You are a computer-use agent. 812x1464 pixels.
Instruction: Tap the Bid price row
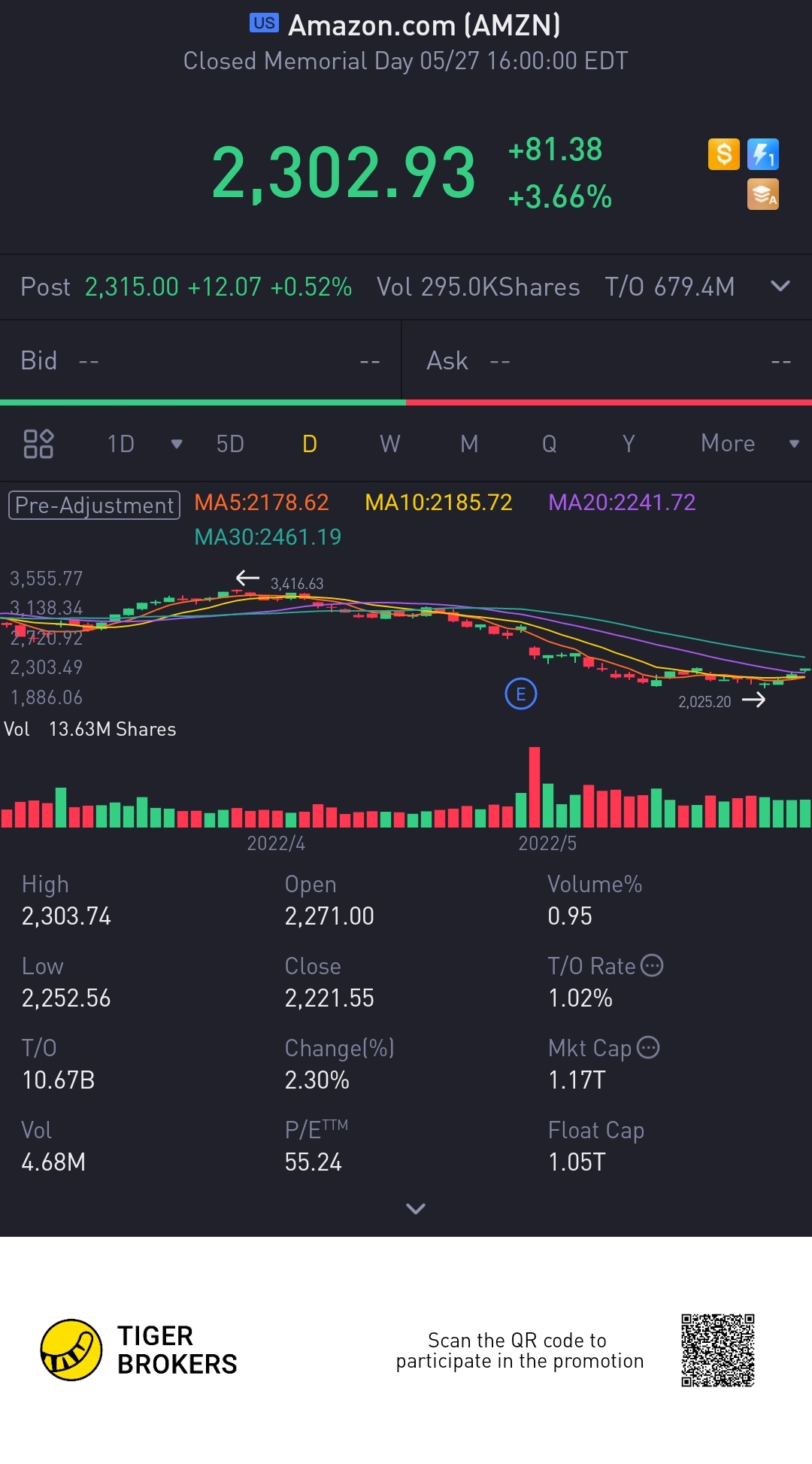(x=201, y=361)
